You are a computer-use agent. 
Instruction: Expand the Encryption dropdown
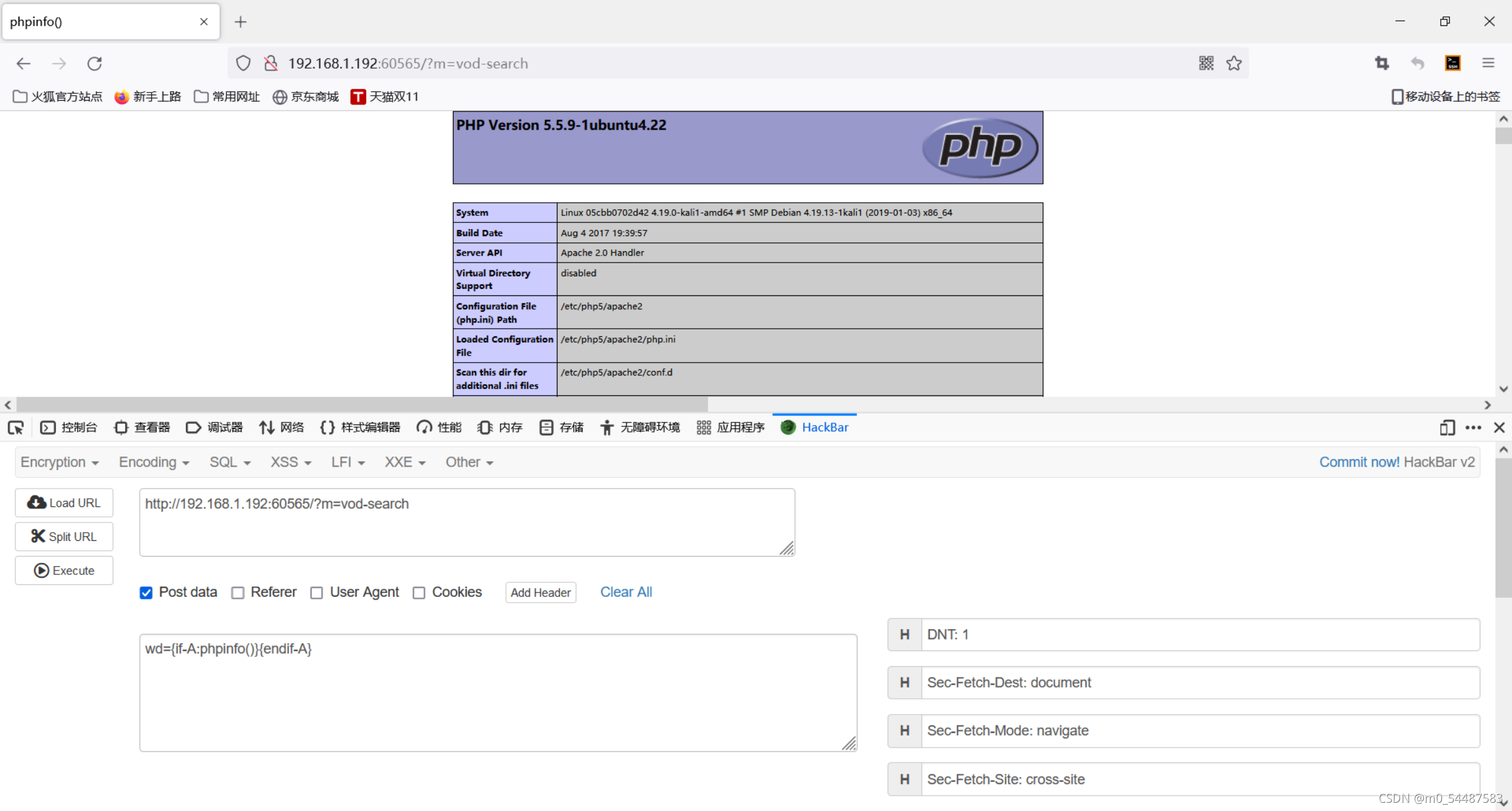(59, 462)
